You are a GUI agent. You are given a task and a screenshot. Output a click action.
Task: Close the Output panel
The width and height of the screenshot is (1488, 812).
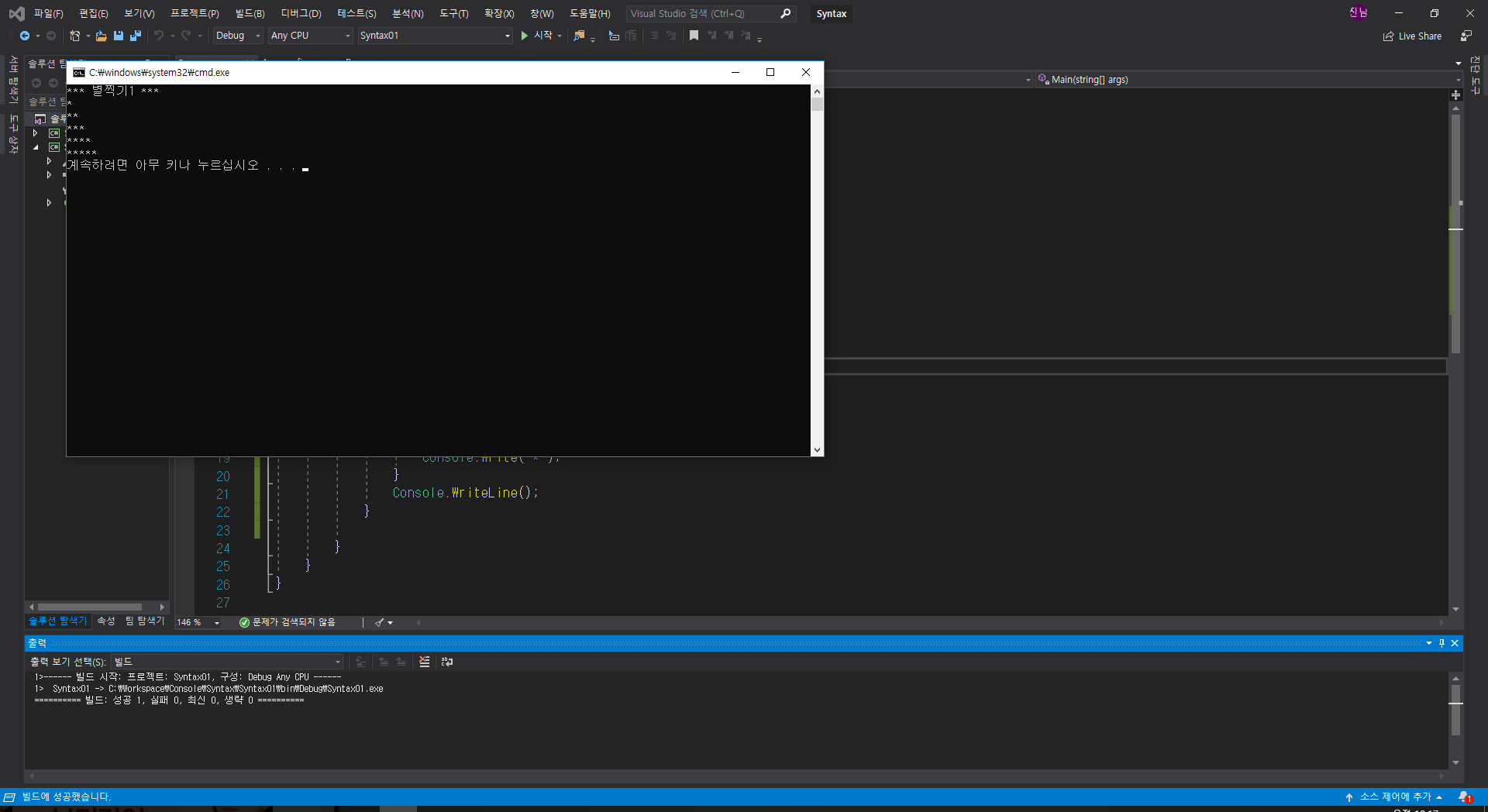tap(1455, 643)
